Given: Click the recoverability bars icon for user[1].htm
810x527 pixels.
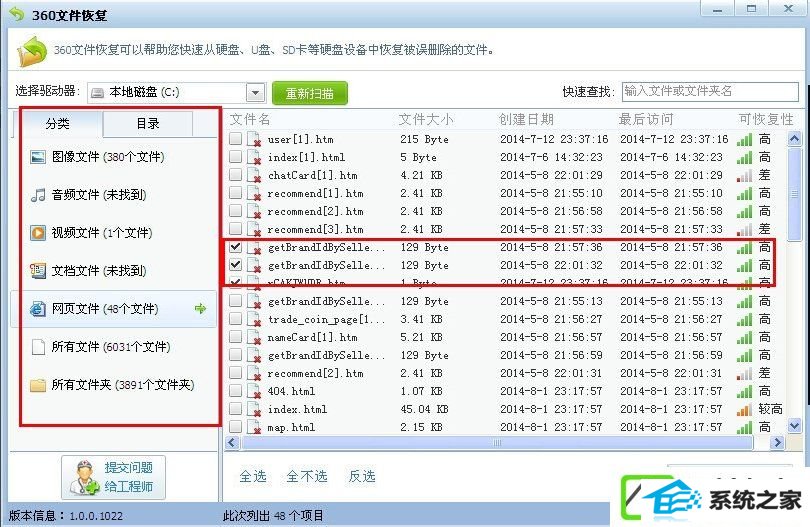Looking at the screenshot, I should pyautogui.click(x=744, y=140).
